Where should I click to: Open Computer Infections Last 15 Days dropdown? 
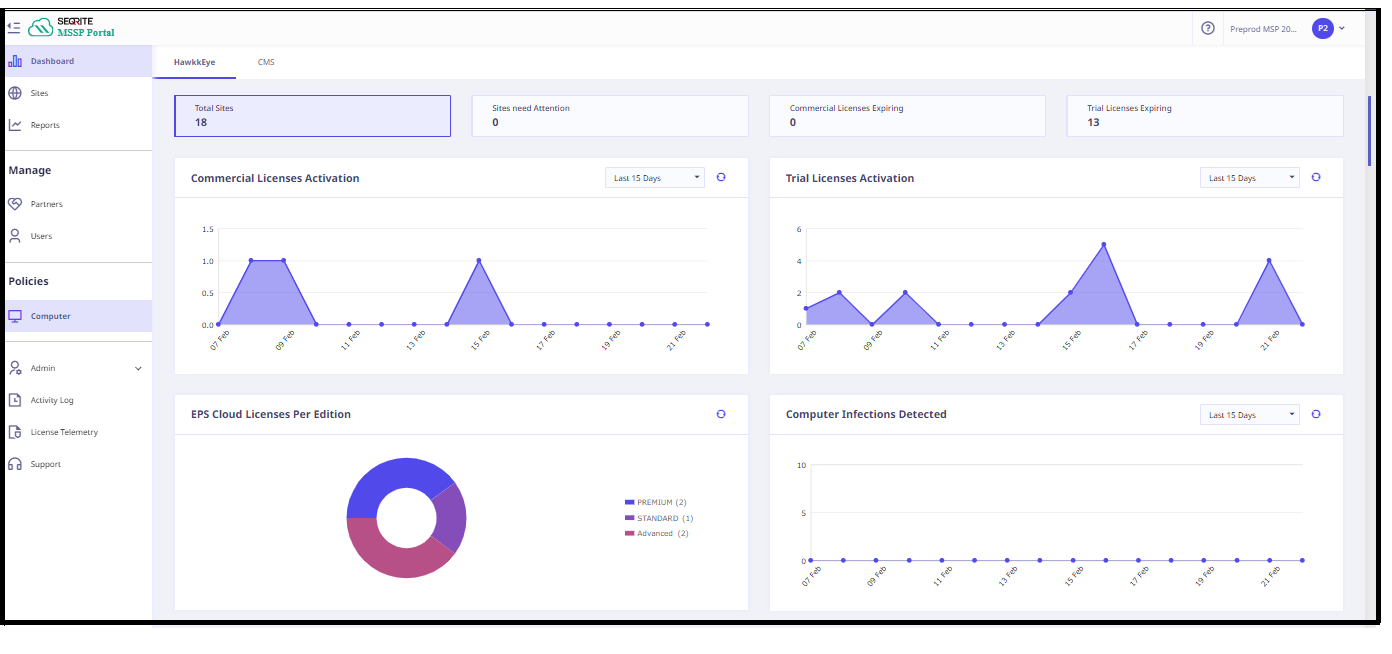click(x=1250, y=415)
